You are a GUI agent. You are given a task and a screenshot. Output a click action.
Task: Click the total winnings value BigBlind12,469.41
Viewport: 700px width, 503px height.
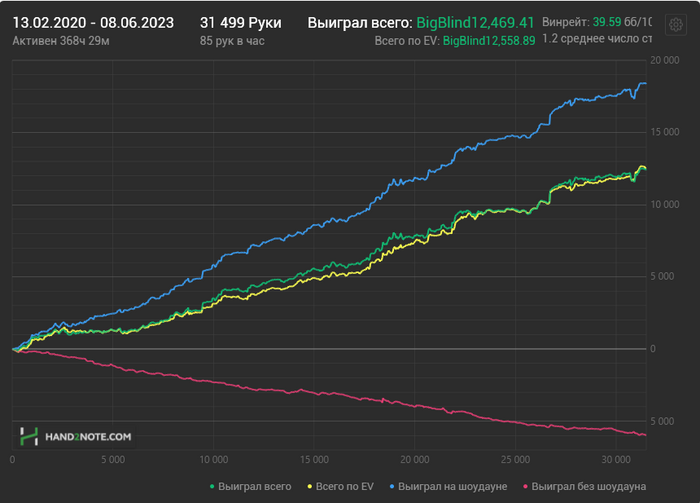pos(475,23)
